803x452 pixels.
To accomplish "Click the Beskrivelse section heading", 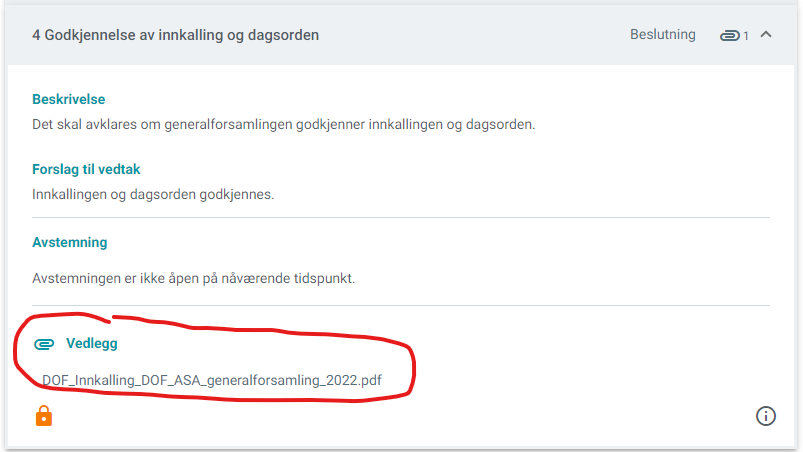I will tap(69, 99).
